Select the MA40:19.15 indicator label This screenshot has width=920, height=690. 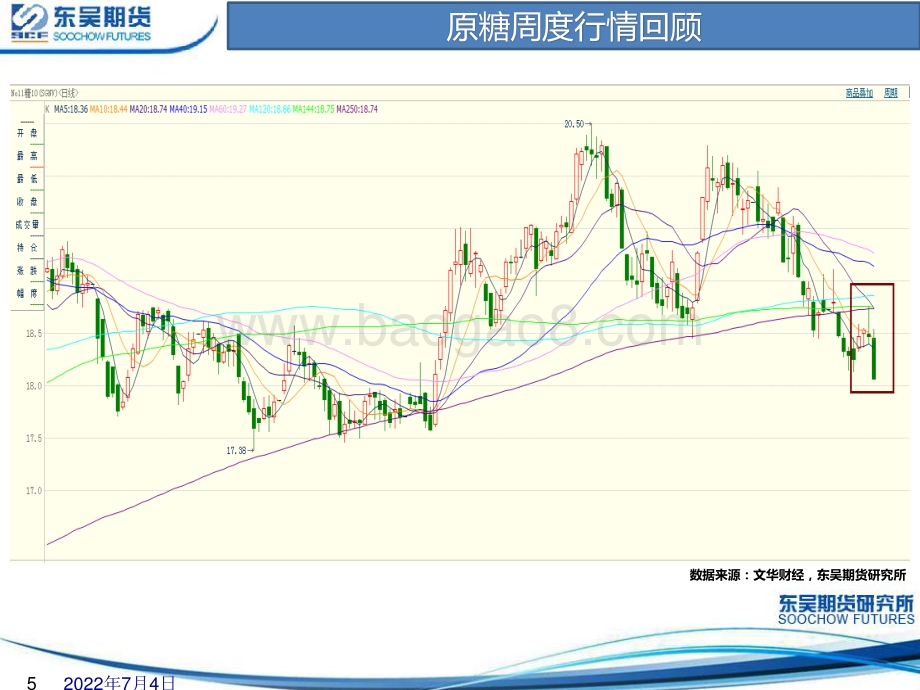[188, 109]
